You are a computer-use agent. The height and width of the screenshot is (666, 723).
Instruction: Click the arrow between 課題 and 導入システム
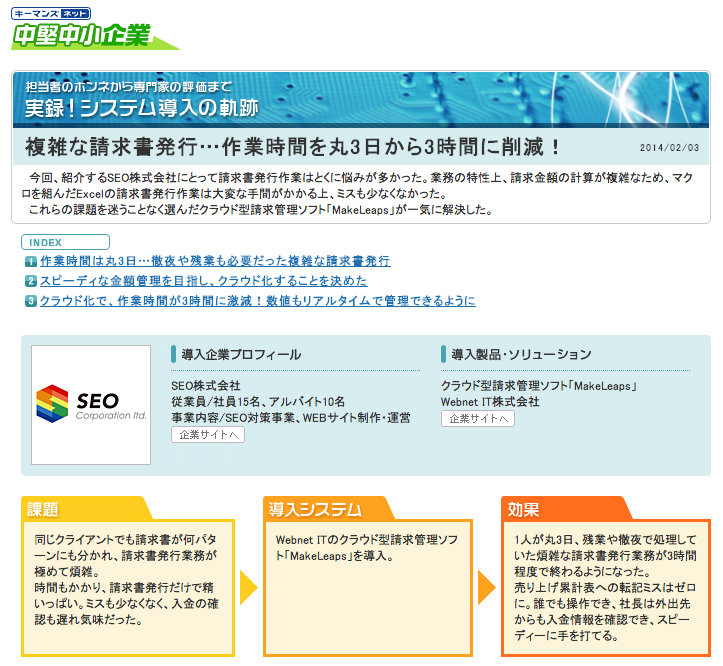[249, 588]
